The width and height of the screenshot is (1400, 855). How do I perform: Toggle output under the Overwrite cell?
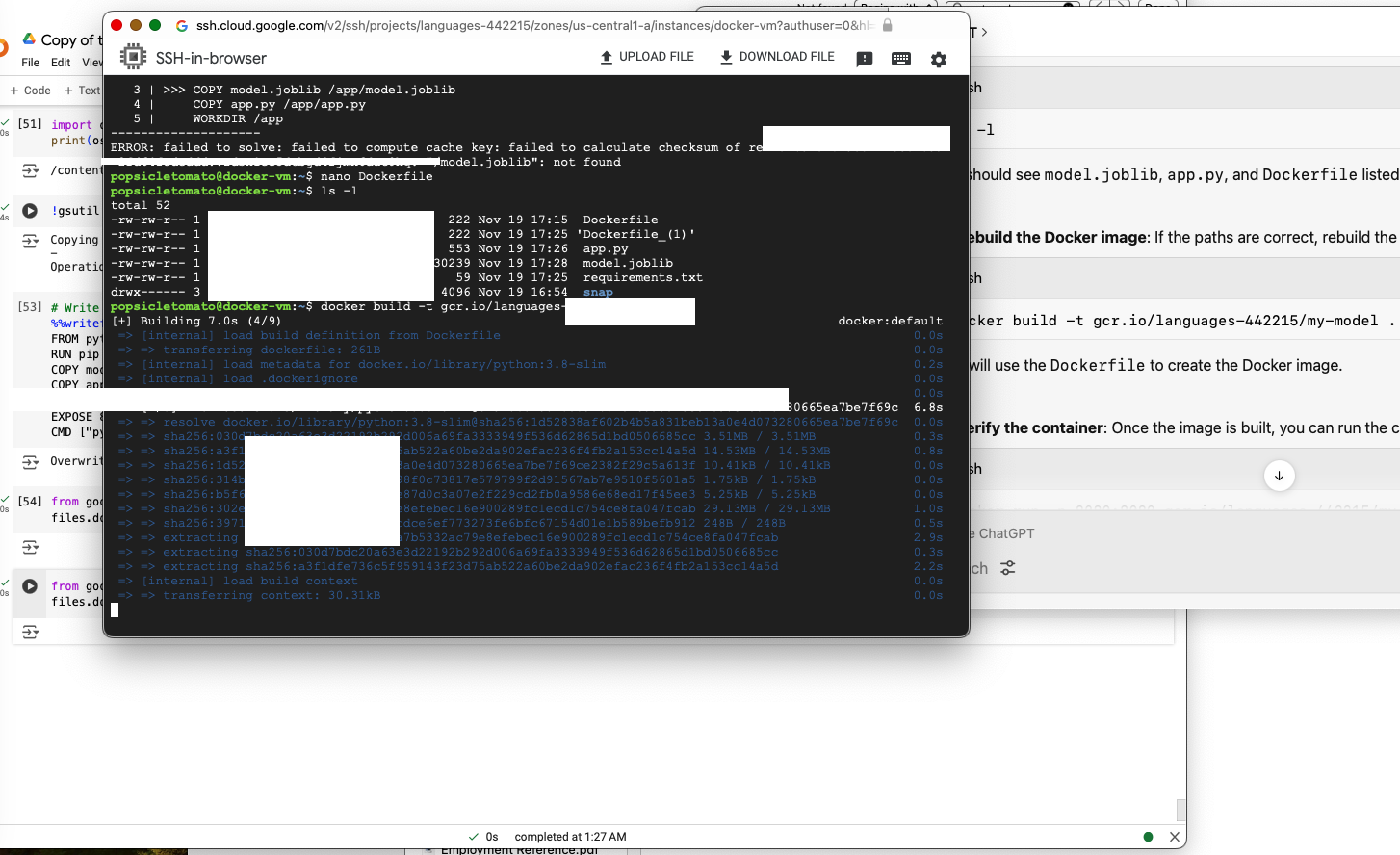[x=30, y=462]
